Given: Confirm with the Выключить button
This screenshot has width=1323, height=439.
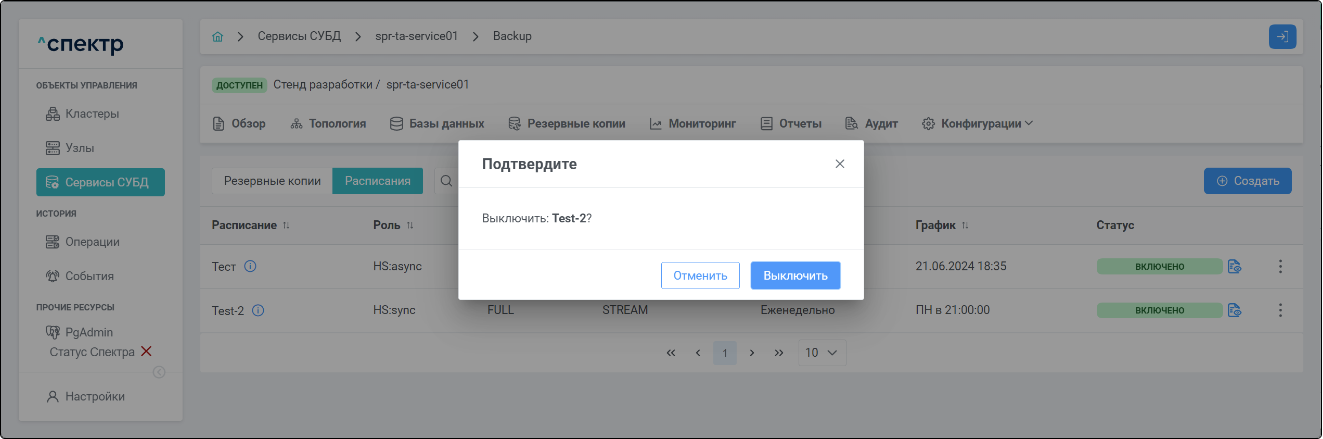Looking at the screenshot, I should tap(795, 276).
